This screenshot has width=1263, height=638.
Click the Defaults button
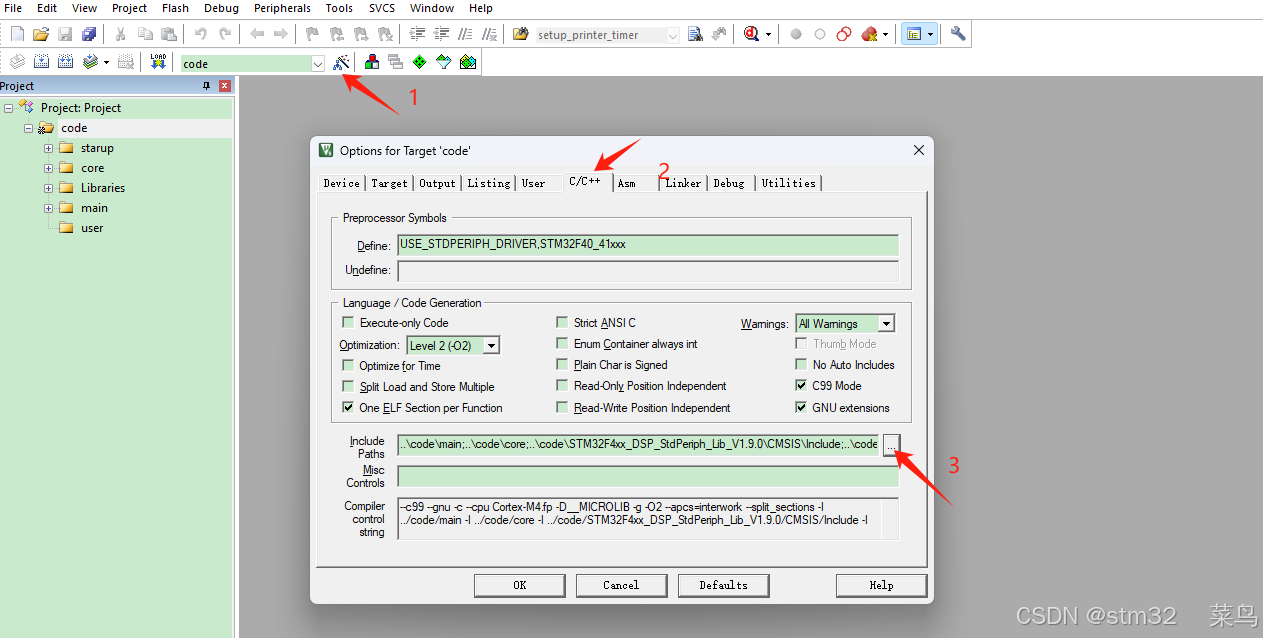(x=723, y=585)
